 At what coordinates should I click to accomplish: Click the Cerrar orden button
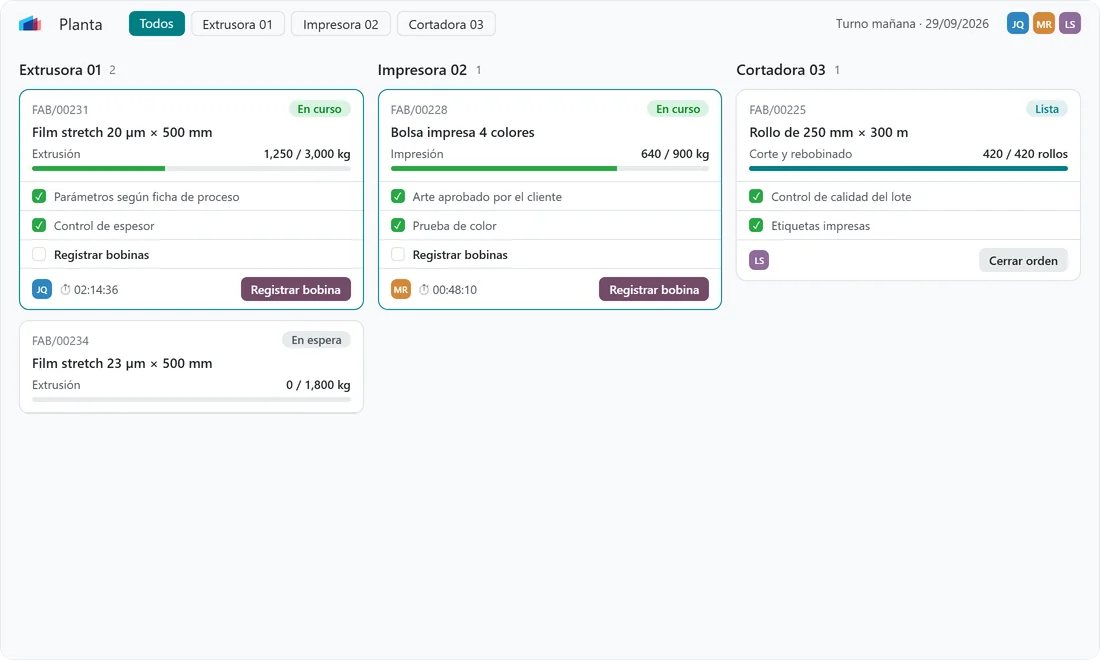point(1023,260)
